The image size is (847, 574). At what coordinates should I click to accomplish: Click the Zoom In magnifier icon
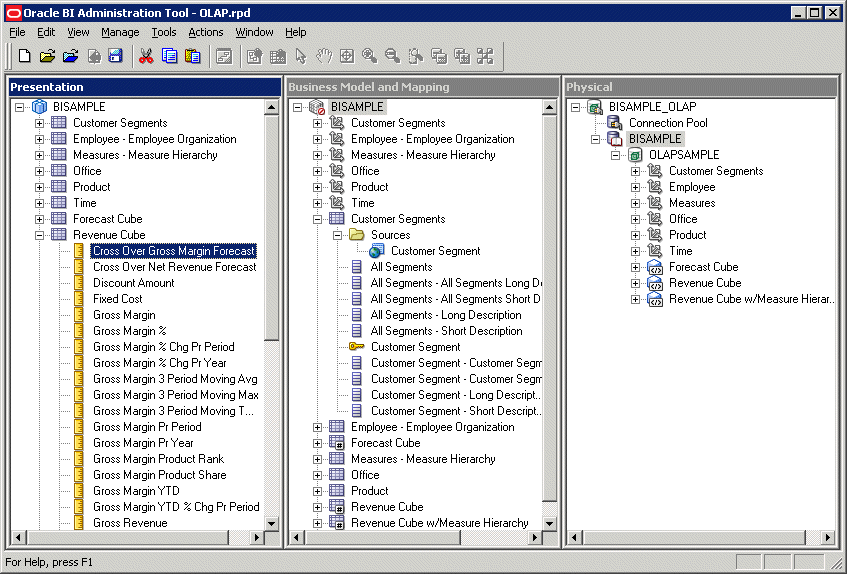(x=369, y=56)
